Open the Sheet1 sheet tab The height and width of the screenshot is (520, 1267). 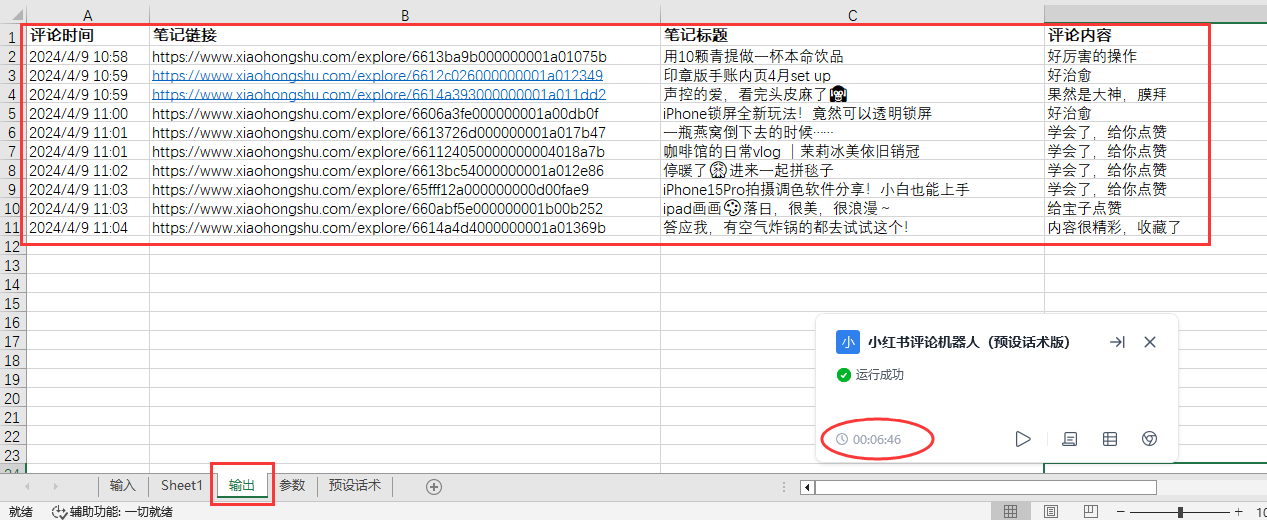pos(181,486)
